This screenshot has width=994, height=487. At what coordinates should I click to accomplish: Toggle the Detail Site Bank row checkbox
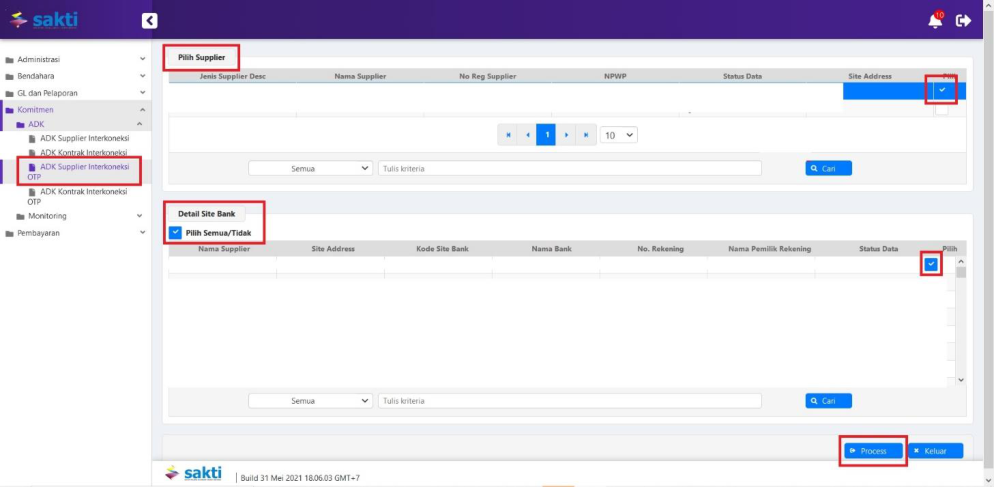931,264
